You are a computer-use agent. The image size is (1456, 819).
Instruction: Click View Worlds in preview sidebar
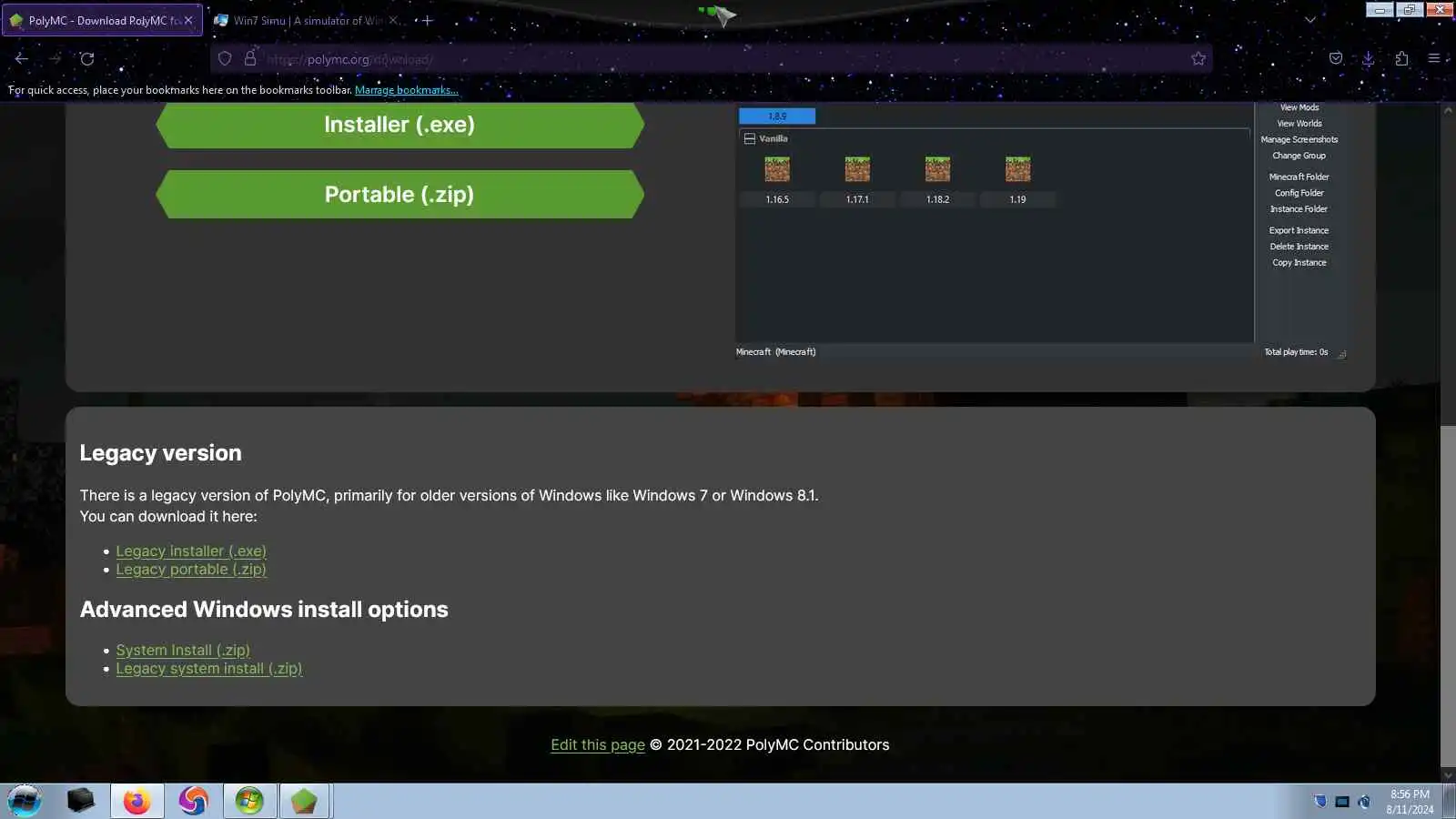pyautogui.click(x=1299, y=124)
